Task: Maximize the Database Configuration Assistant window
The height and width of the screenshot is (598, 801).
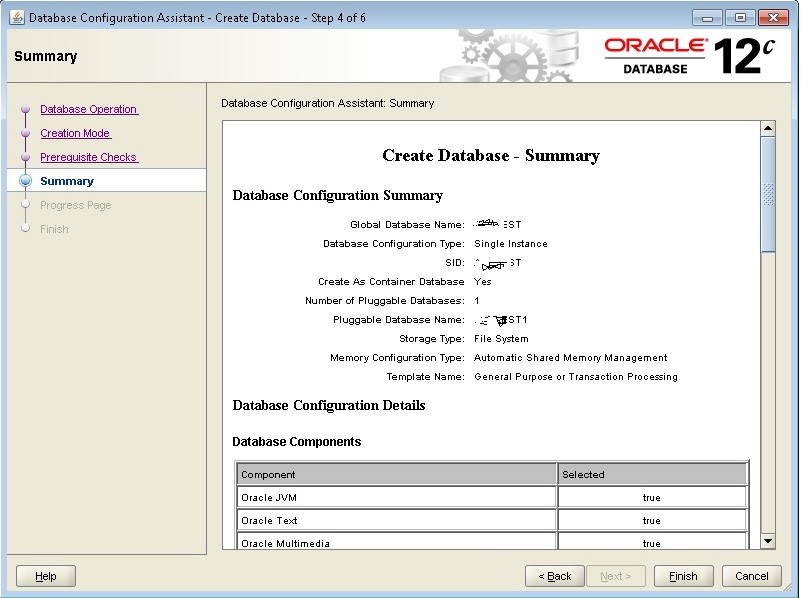Action: point(740,18)
